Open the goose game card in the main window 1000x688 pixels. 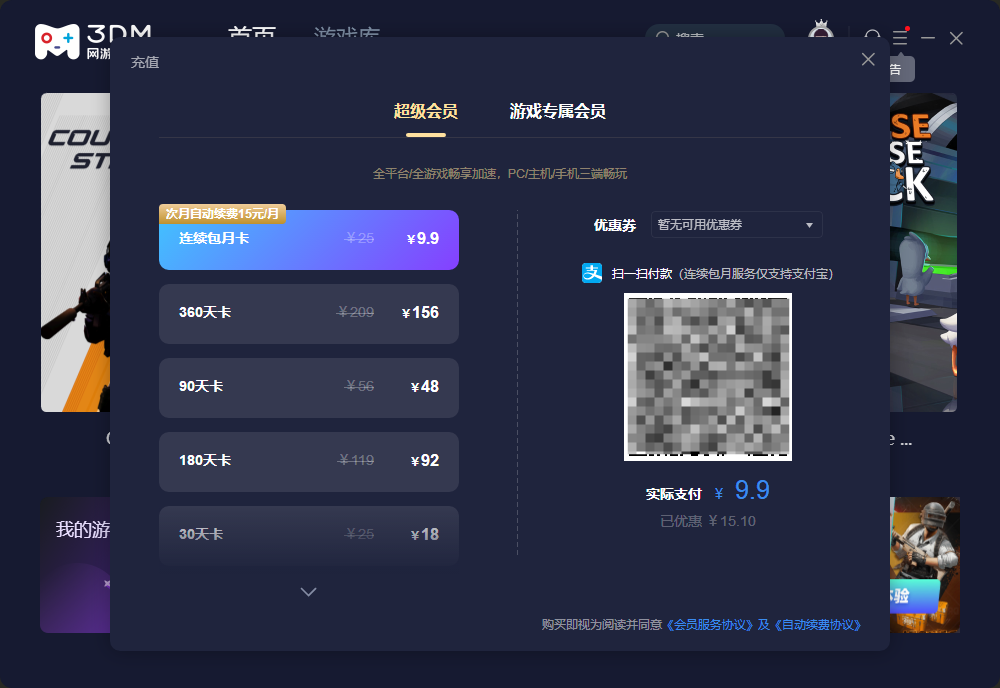(923, 253)
